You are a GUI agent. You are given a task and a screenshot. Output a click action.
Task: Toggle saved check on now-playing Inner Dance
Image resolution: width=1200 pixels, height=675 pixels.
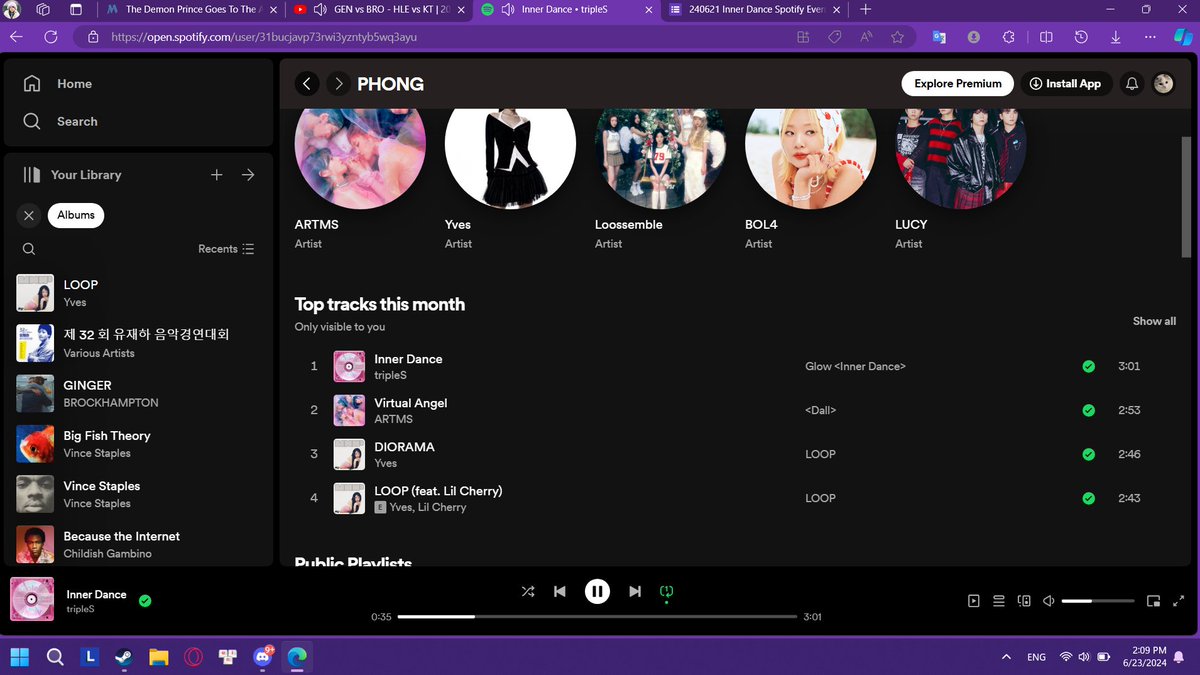click(x=145, y=601)
